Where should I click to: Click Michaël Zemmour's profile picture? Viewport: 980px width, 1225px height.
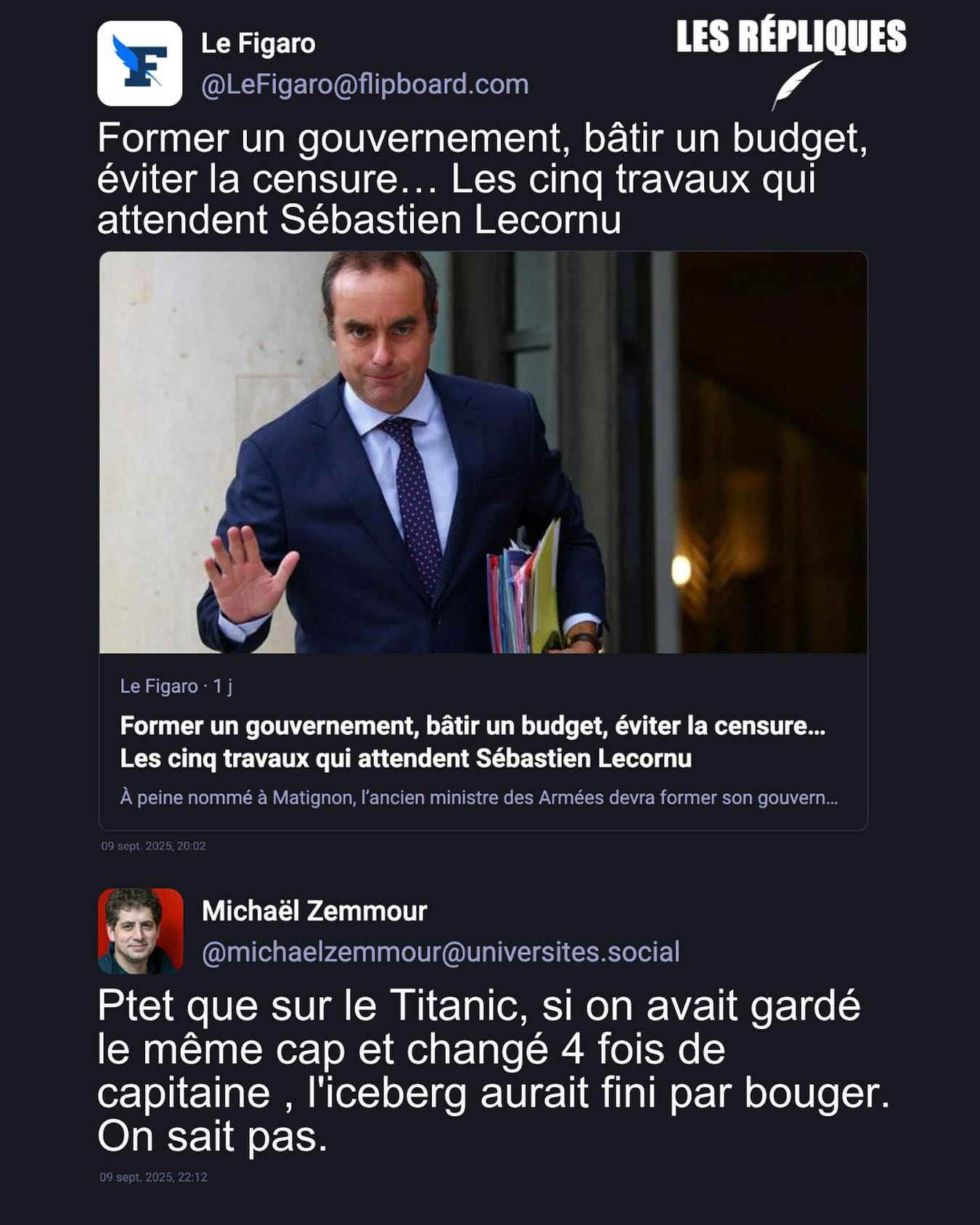140,930
